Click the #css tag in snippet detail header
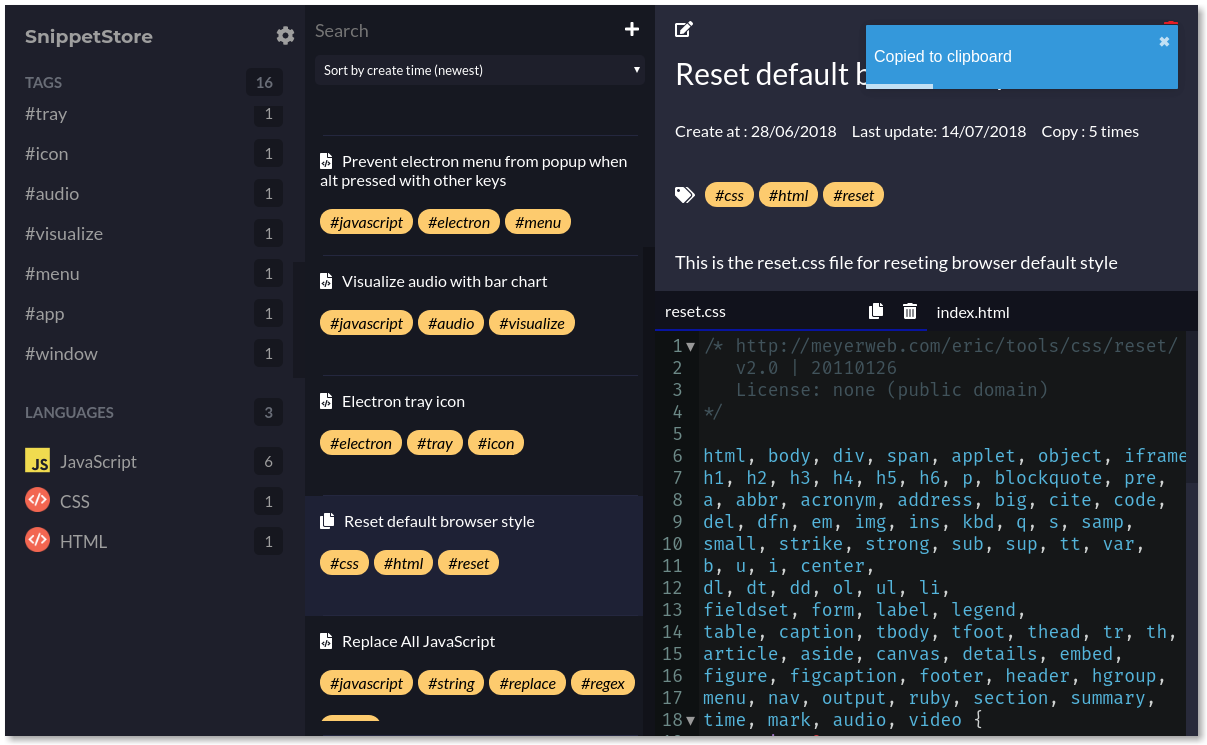 [x=729, y=195]
